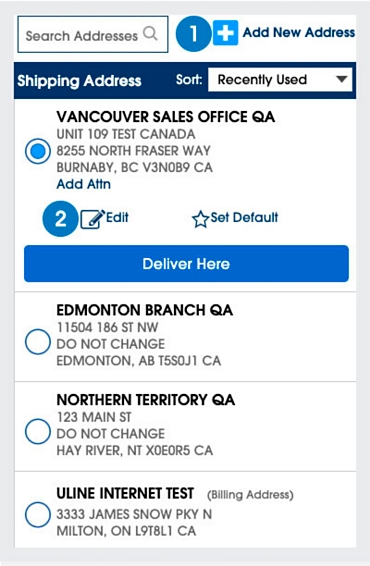Click the star Set Default icon

coord(200,219)
